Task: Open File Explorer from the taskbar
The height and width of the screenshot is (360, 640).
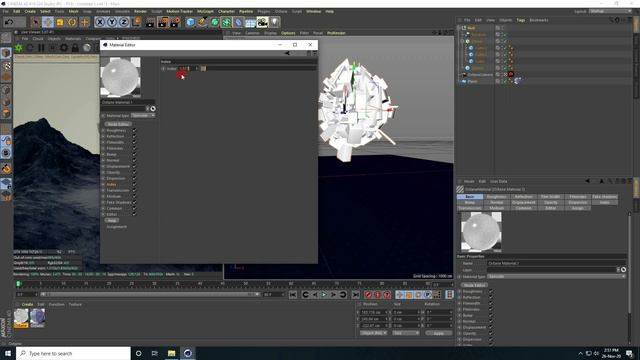Action: pyautogui.click(x=171, y=353)
